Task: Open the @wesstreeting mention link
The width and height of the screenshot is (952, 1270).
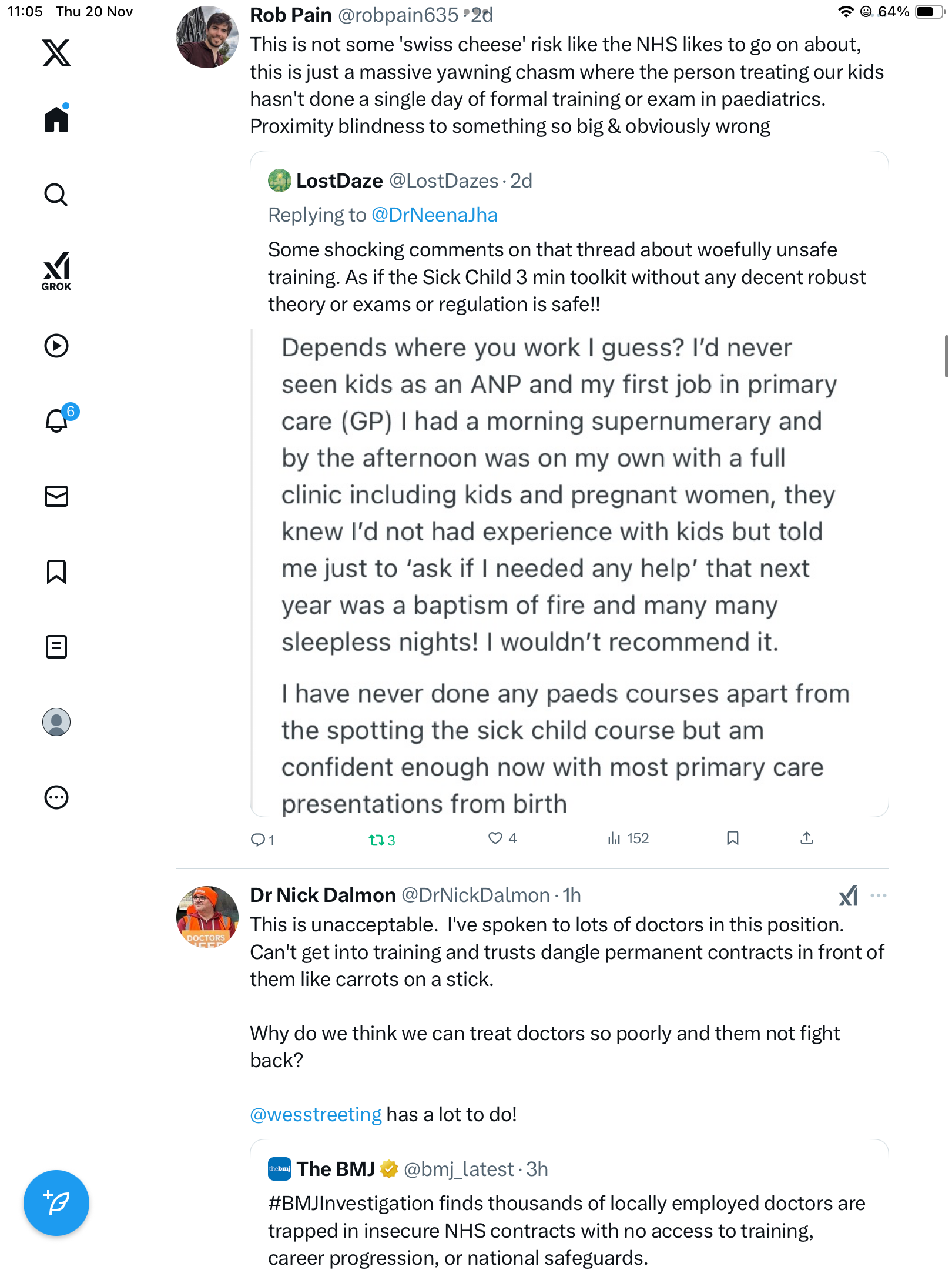Action: pyautogui.click(x=316, y=1115)
